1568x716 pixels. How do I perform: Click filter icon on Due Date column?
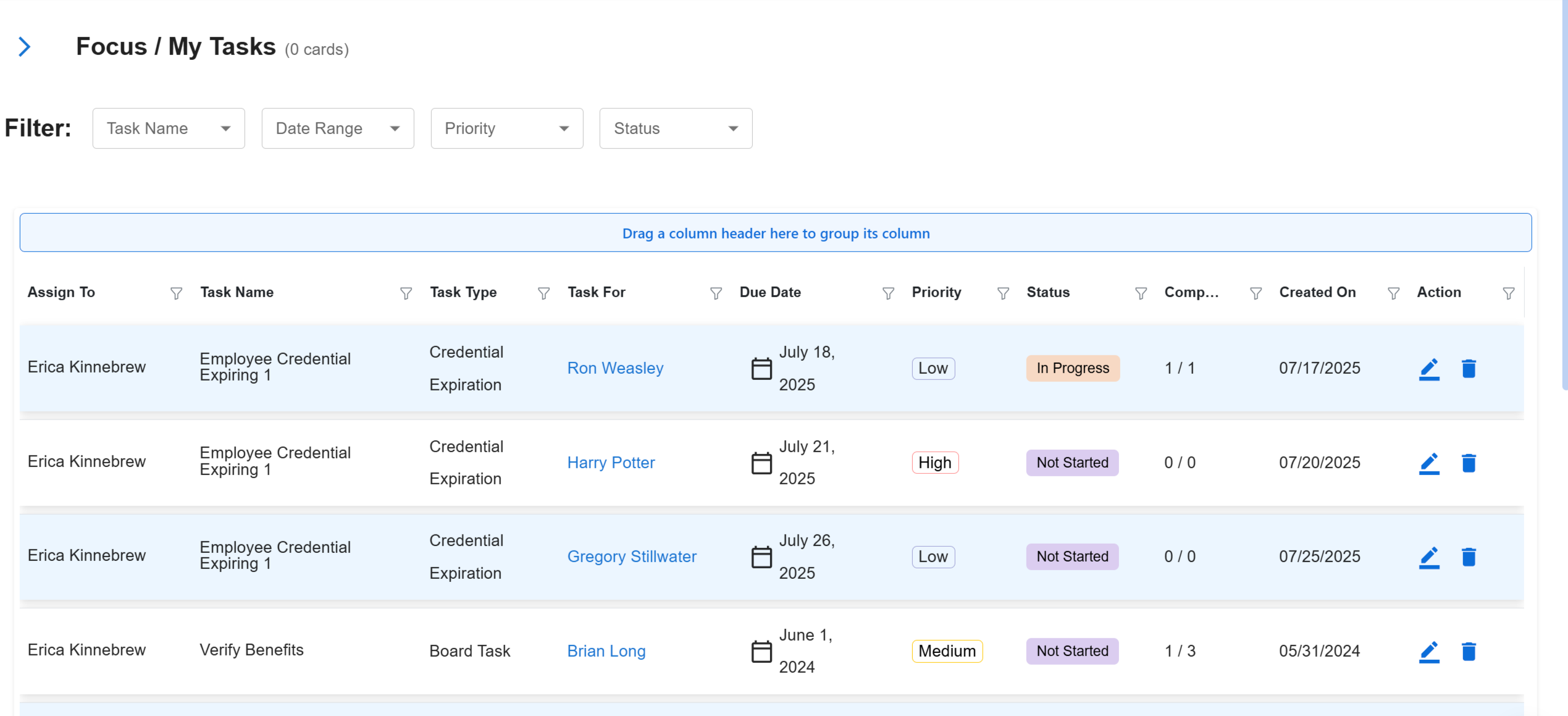[888, 293]
